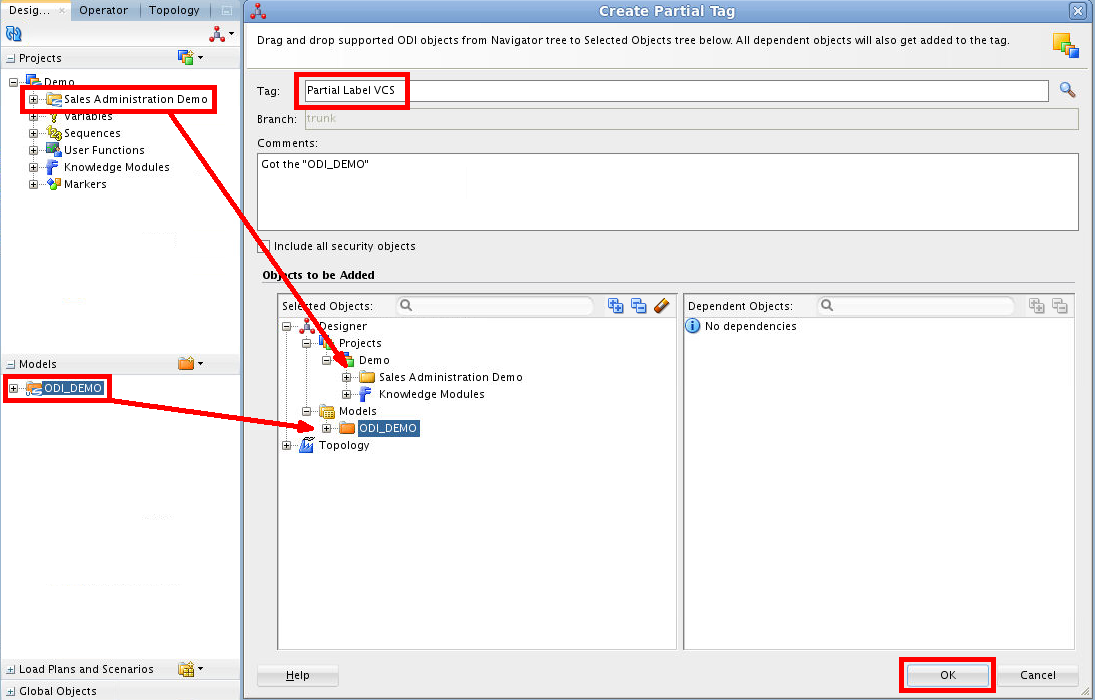The height and width of the screenshot is (700, 1095).
Task: Expand ODI_DEMO in Selected Objects tree
Action: (x=326, y=428)
